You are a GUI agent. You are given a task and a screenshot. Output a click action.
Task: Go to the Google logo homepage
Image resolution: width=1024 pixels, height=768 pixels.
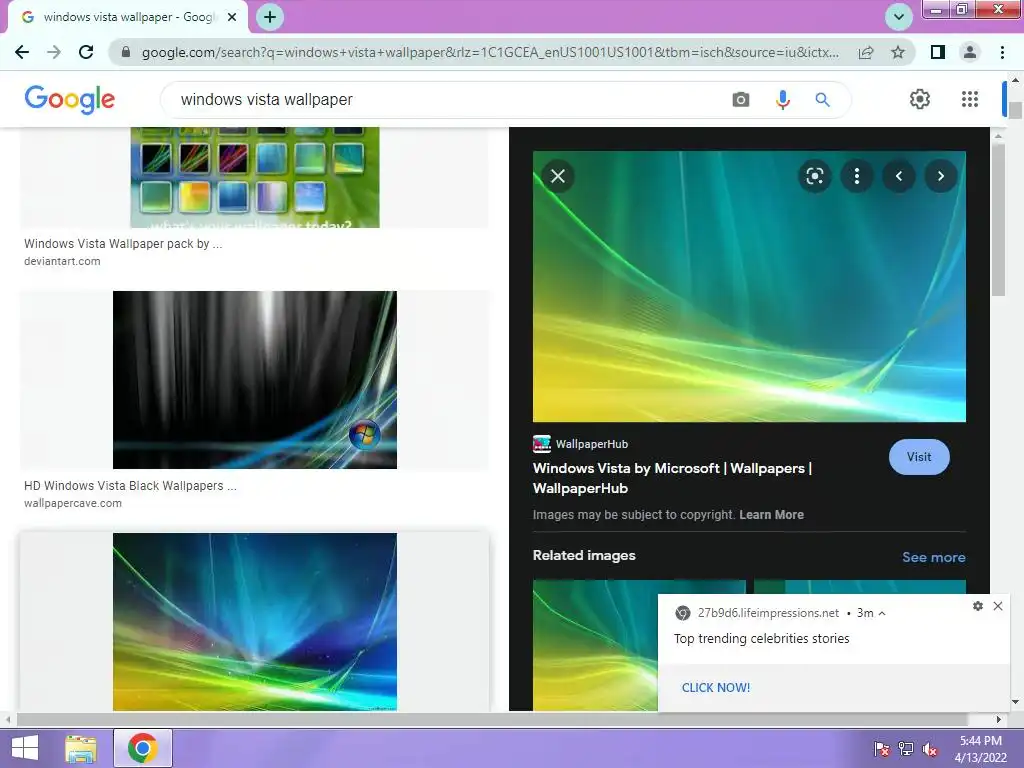(69, 99)
